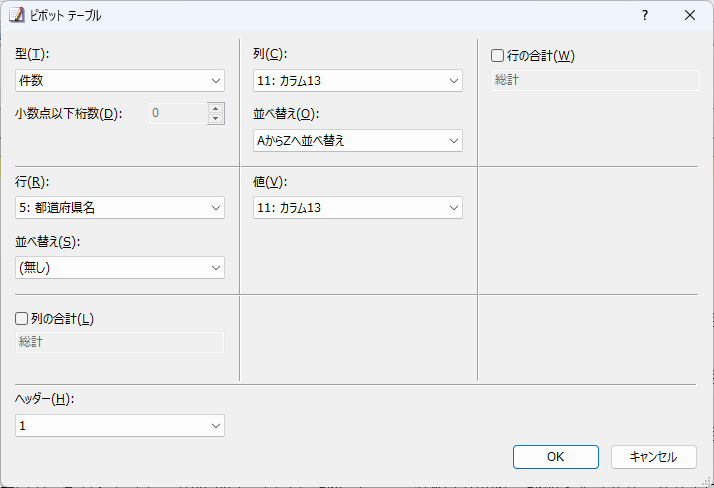Click the help question mark button
The width and height of the screenshot is (714, 488).
[x=645, y=16]
